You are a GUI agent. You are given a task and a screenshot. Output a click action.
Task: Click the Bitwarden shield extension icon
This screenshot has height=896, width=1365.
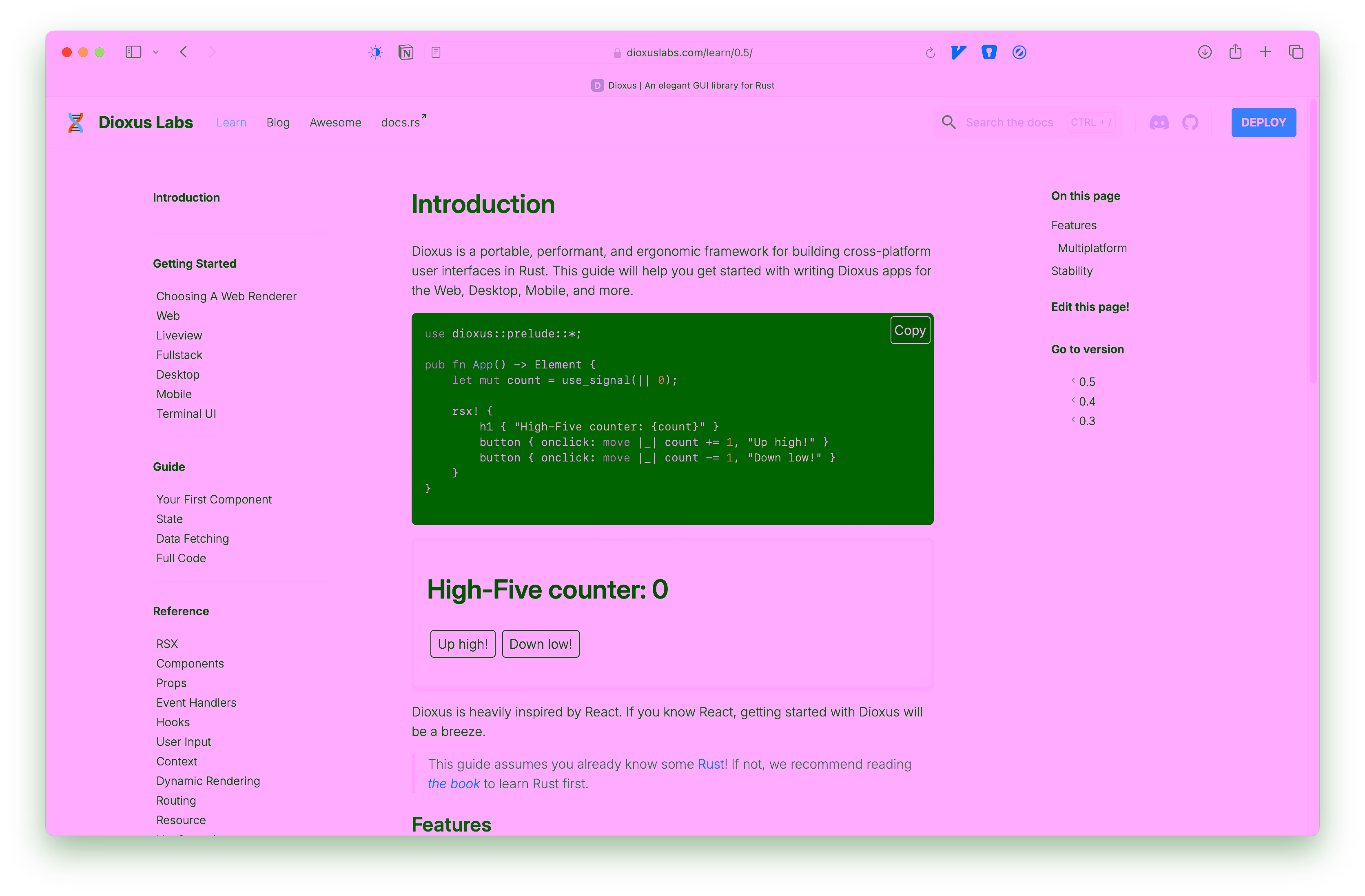989,52
